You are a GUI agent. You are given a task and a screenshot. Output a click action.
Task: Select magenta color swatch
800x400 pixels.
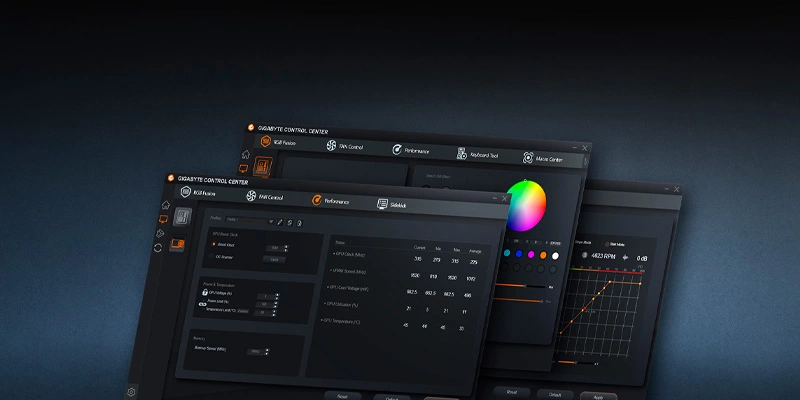point(531,254)
